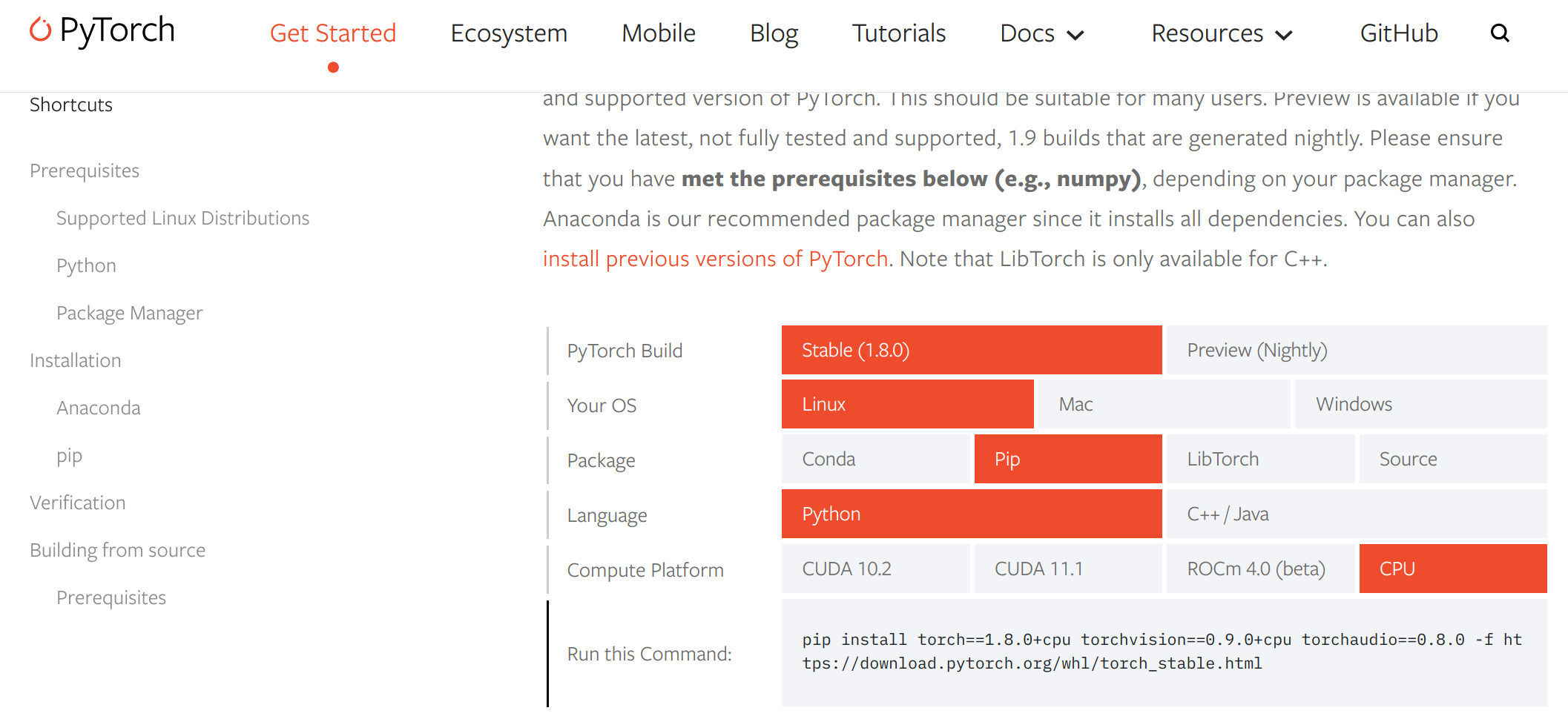
Task: Go to the Installation section
Action: pos(75,361)
